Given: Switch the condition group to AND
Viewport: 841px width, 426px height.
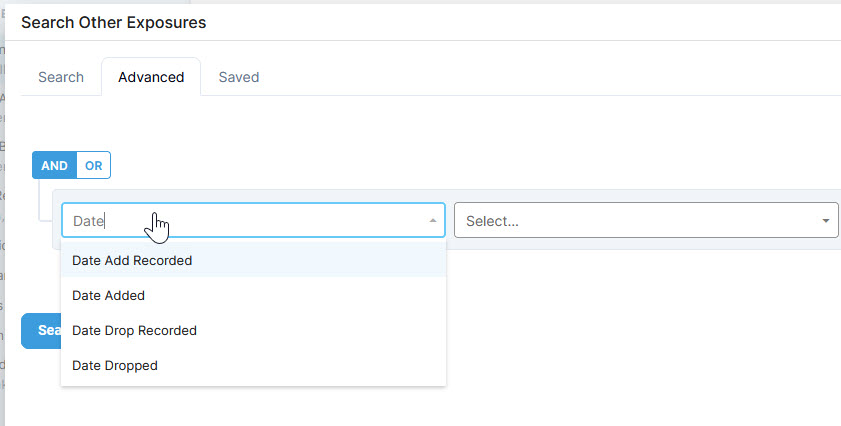Looking at the screenshot, I should 55,165.
